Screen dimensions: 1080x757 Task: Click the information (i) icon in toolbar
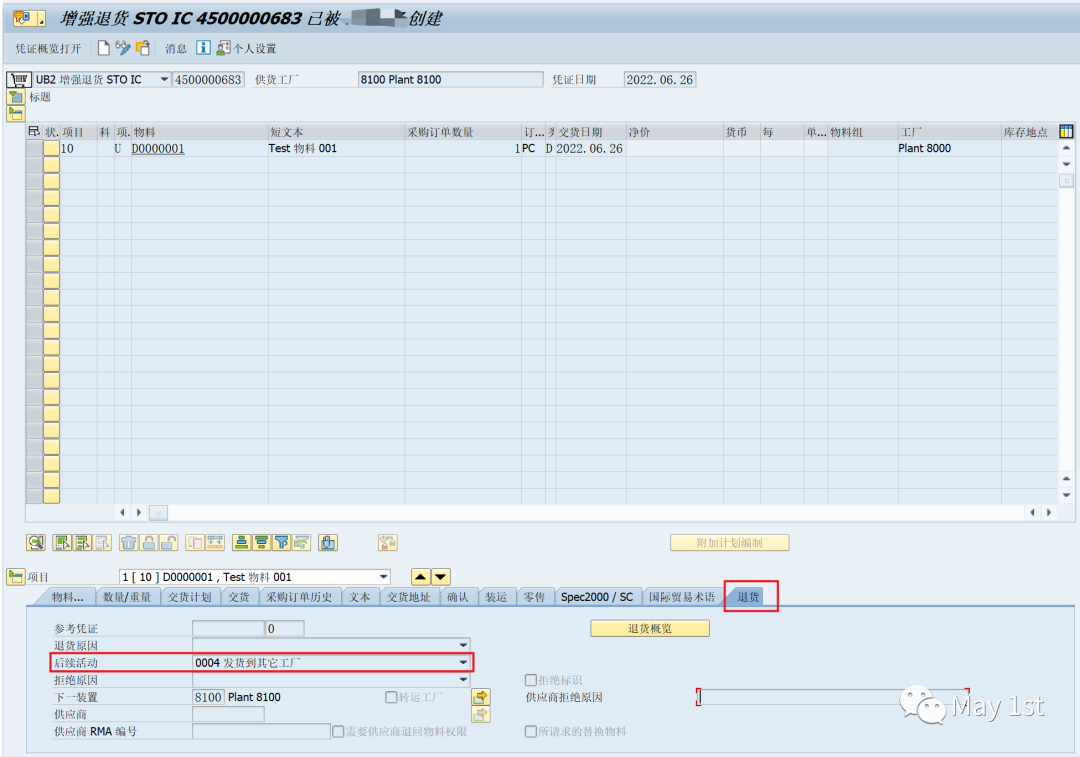[x=203, y=47]
